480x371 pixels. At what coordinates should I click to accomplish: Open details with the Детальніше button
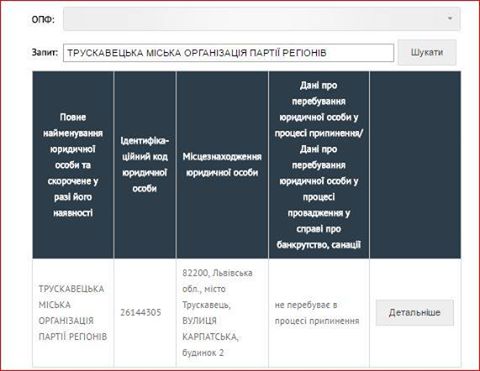pos(415,313)
